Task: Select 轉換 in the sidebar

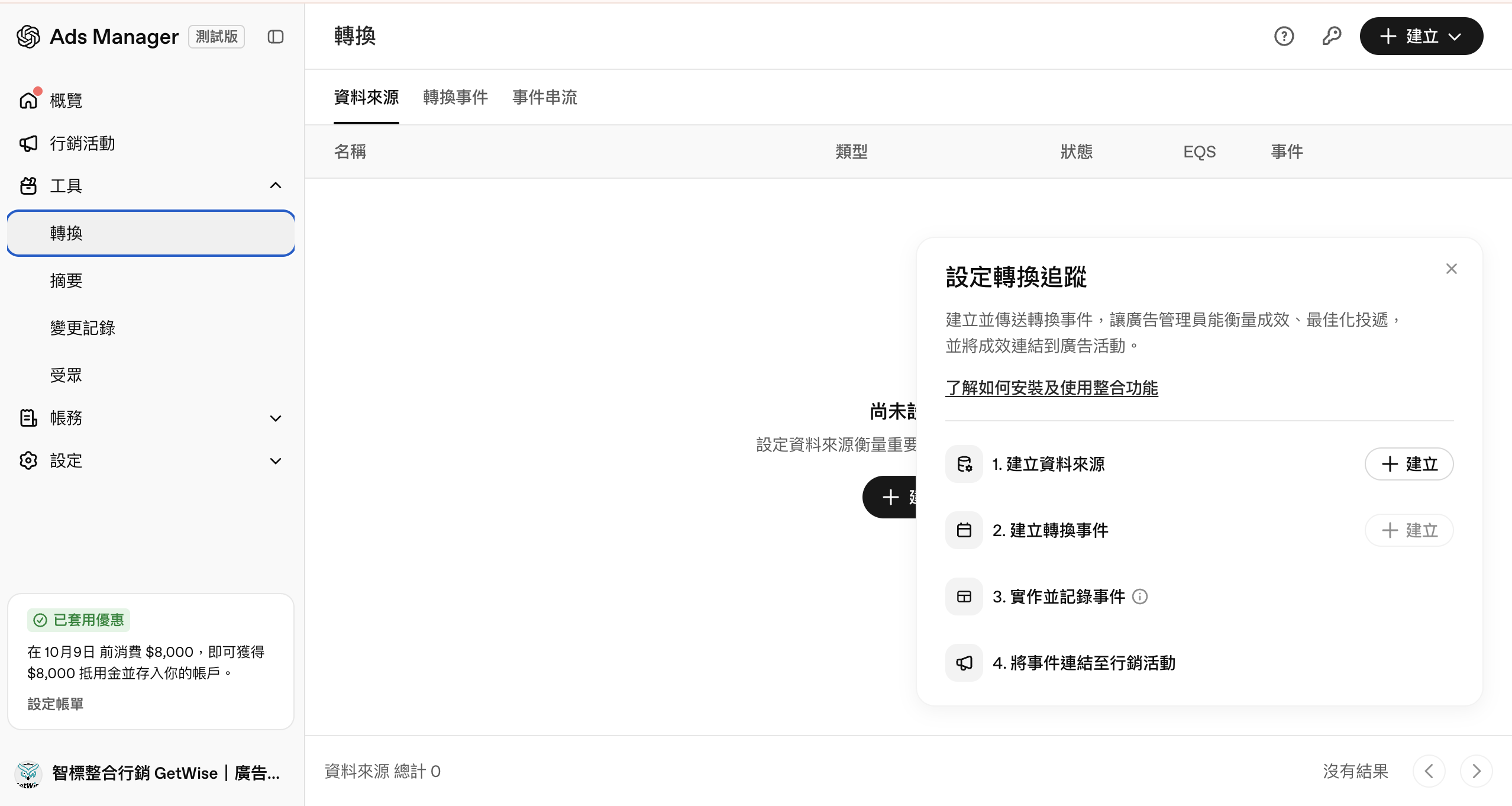Action: click(151, 233)
